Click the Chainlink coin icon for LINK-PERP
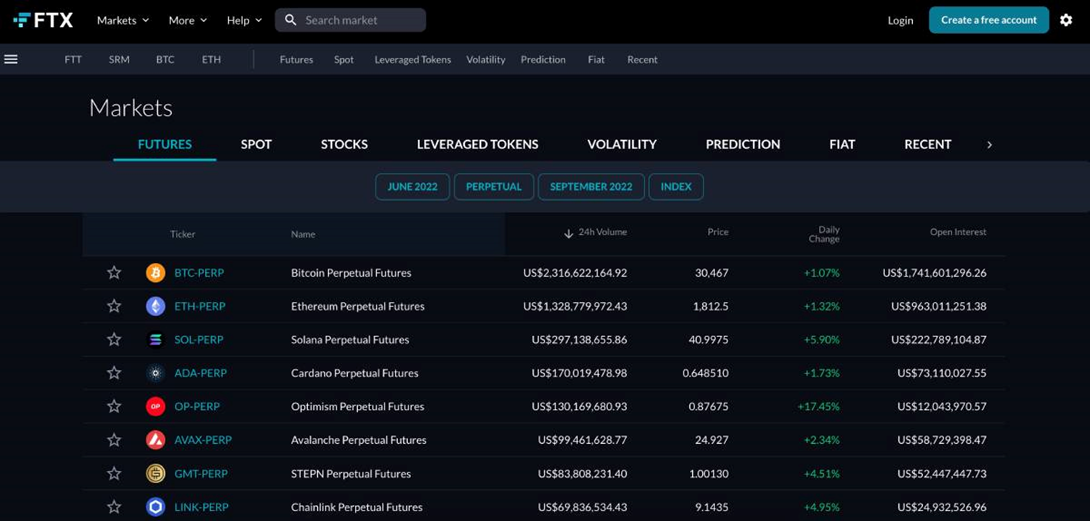Screen dimensions: 1090x521 click(156, 507)
